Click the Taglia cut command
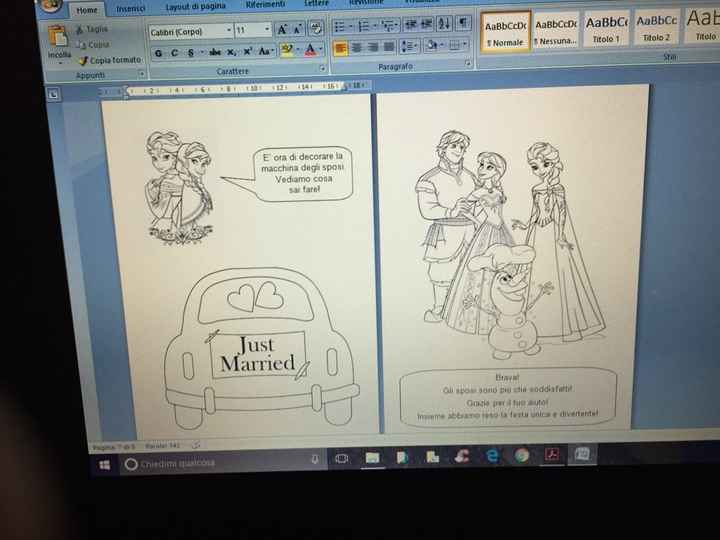Screen dimensions: 720x540 click(97, 31)
